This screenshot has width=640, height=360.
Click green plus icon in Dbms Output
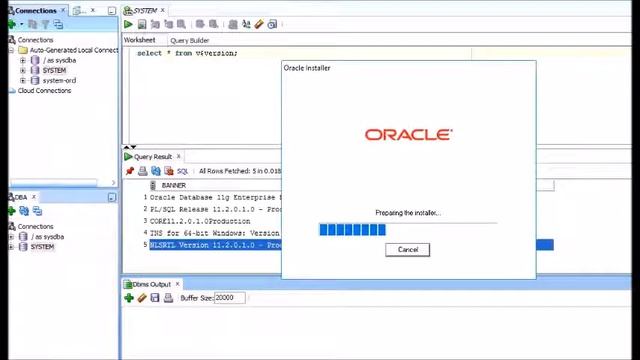pos(129,298)
